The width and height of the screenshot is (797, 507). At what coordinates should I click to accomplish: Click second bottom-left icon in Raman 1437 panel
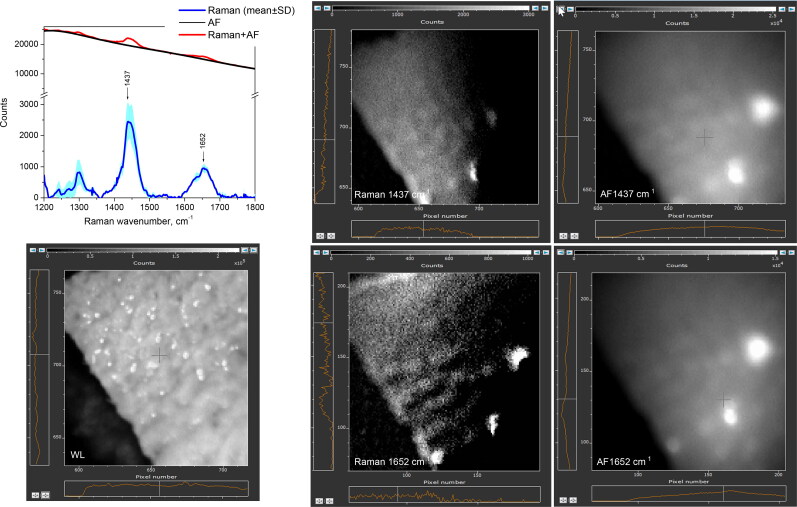pyautogui.click(x=331, y=236)
